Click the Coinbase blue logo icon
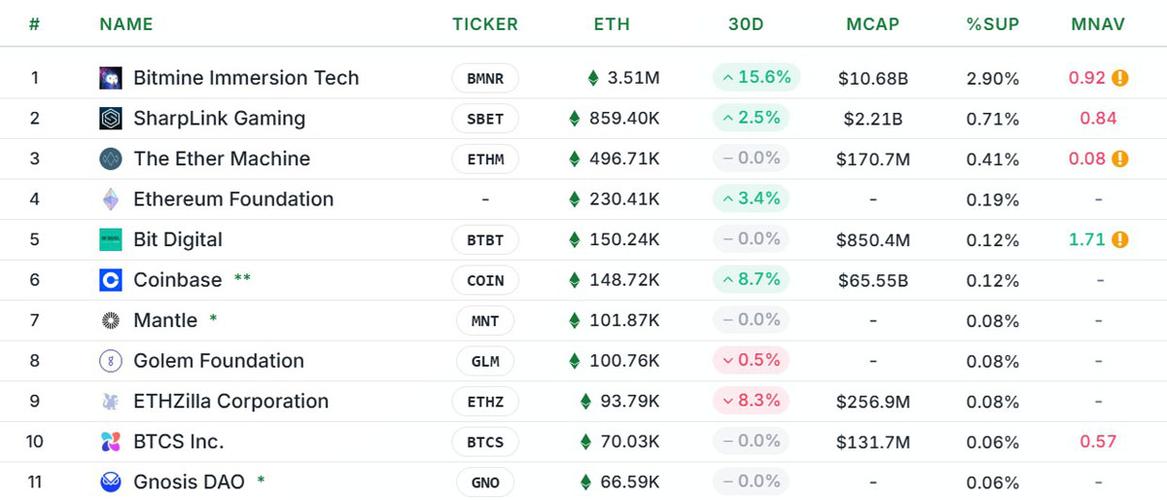Image resolution: width=1167 pixels, height=500 pixels. [x=111, y=280]
